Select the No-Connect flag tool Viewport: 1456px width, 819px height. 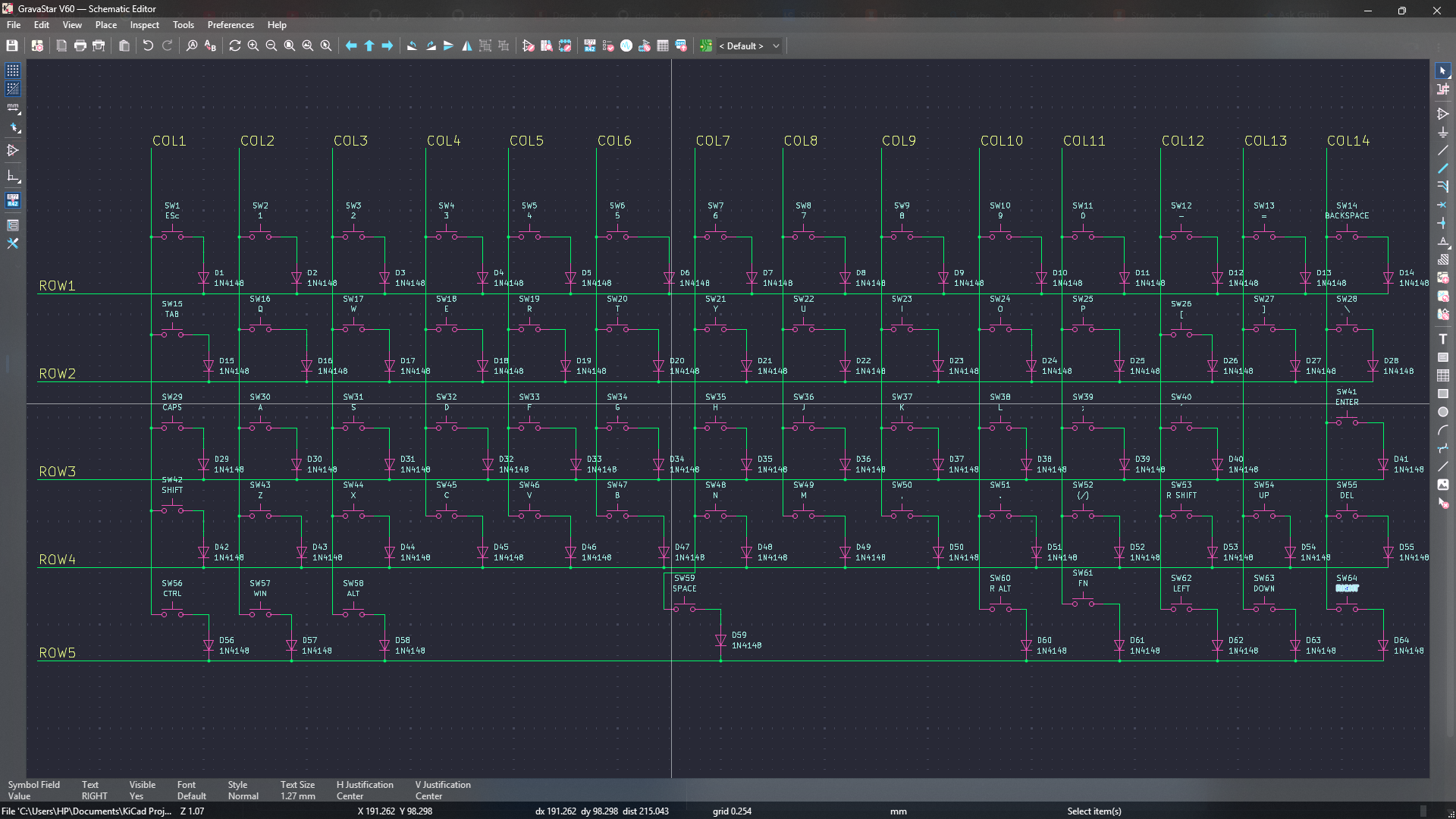click(x=1442, y=205)
